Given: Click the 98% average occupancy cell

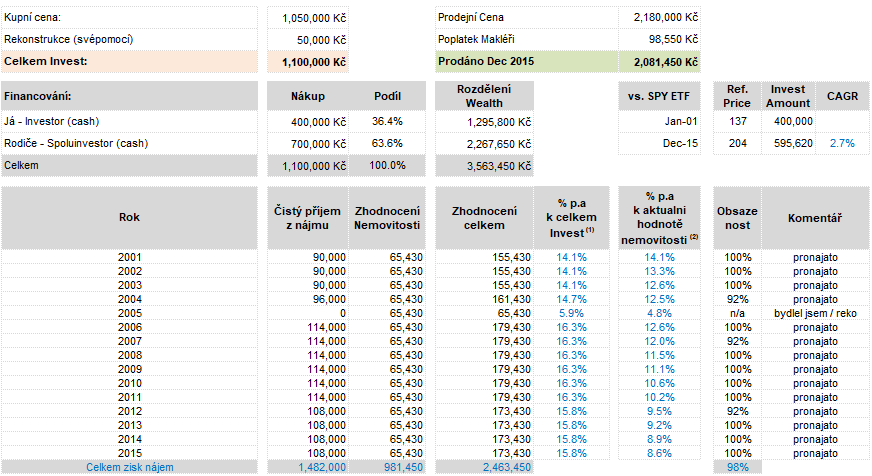Looking at the screenshot, I should click(x=737, y=468).
